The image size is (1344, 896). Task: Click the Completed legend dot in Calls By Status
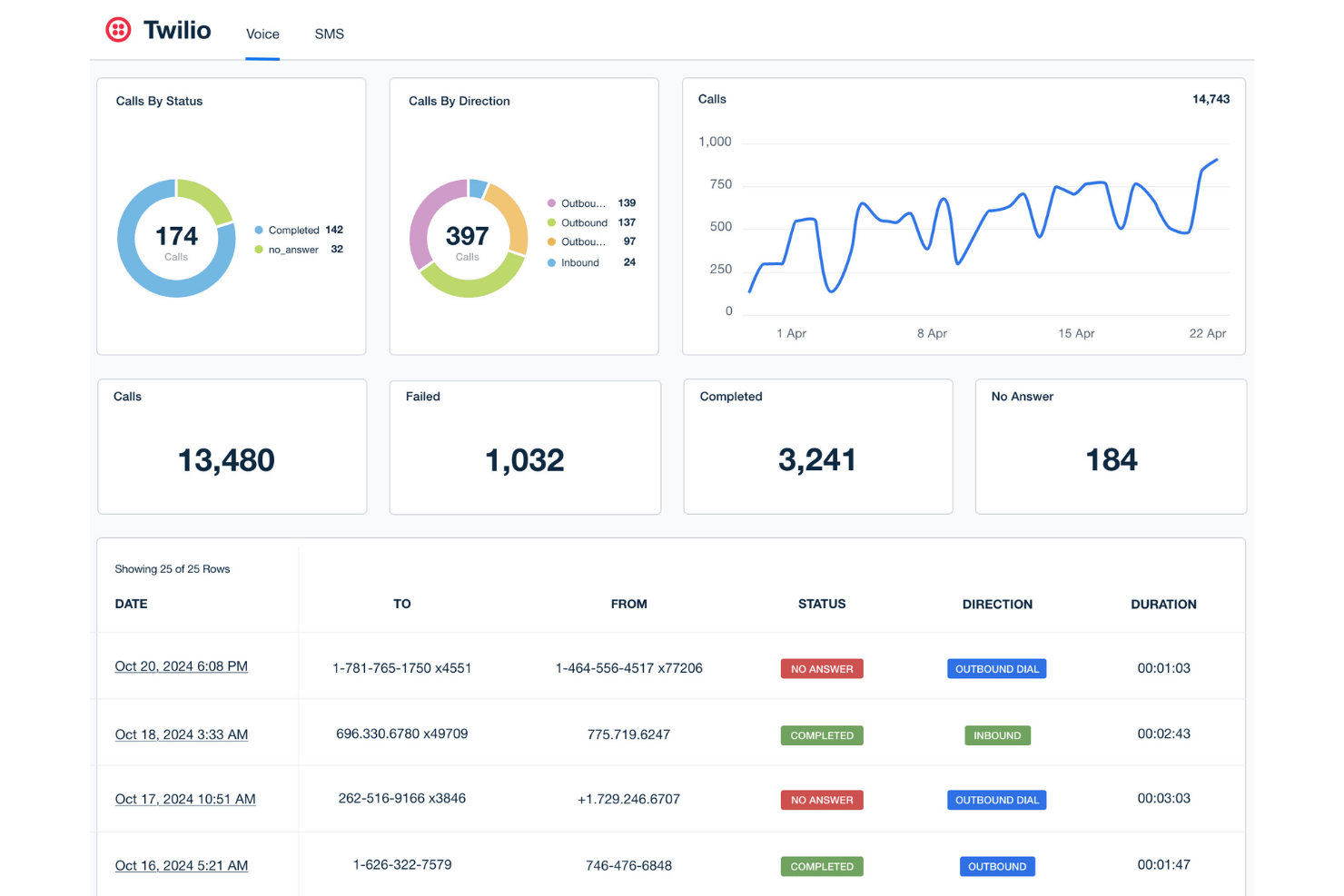[x=259, y=230]
